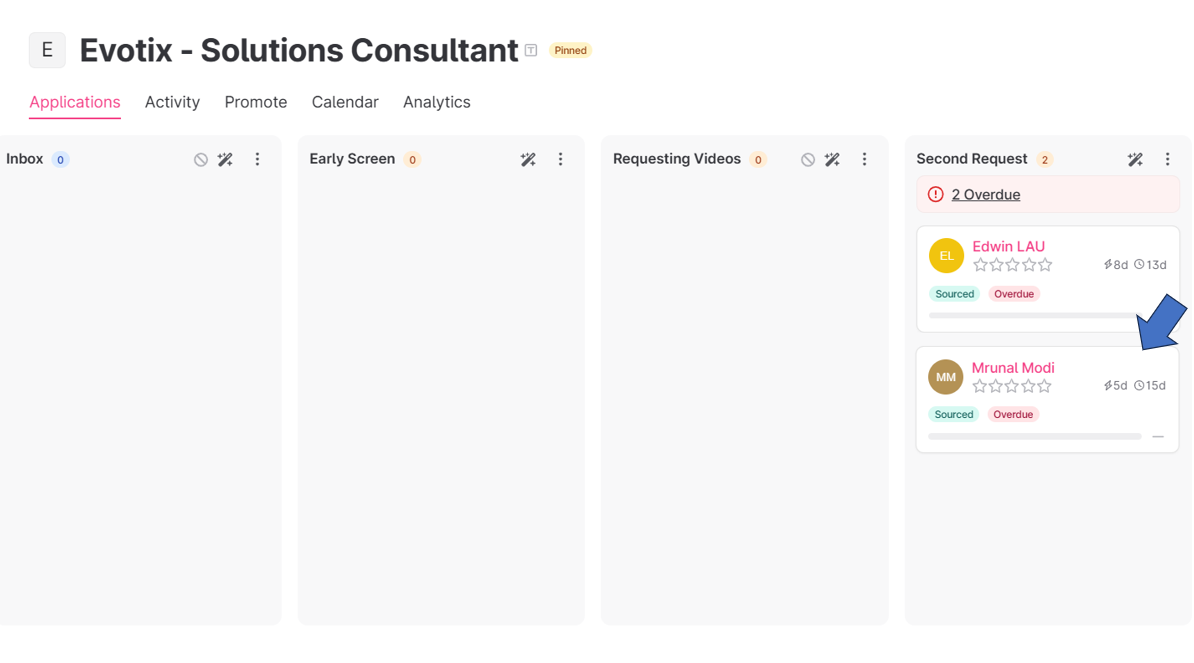Click the template icon beside the job title
Screen dimensions: 1194x663
[531, 51]
